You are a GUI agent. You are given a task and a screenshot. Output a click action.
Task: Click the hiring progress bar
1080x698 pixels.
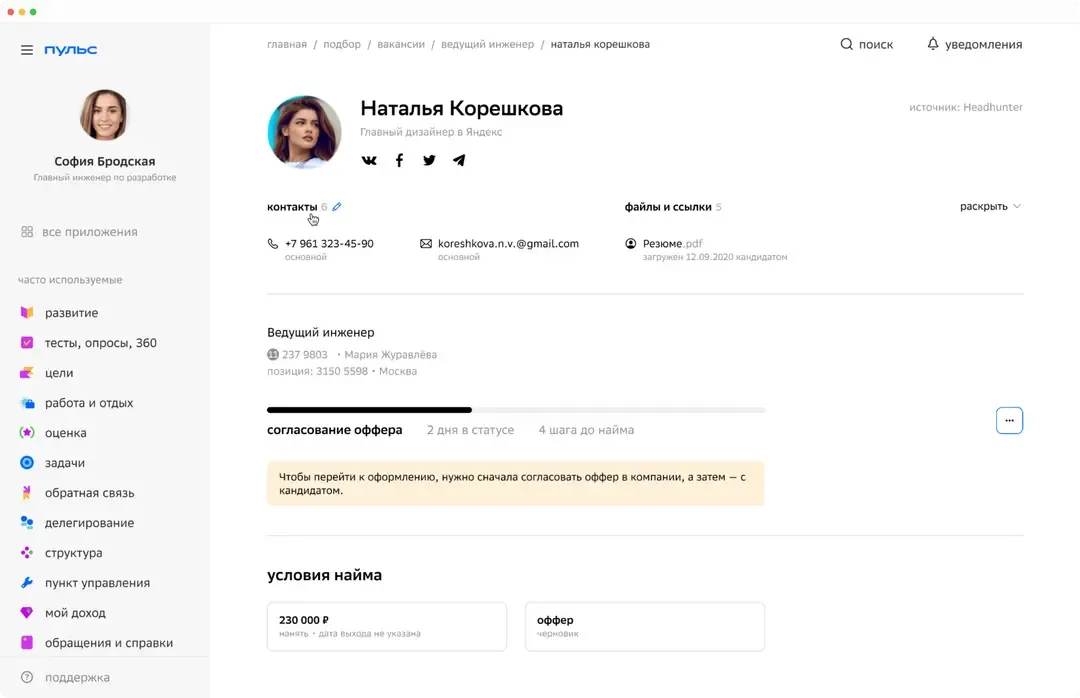(516, 410)
